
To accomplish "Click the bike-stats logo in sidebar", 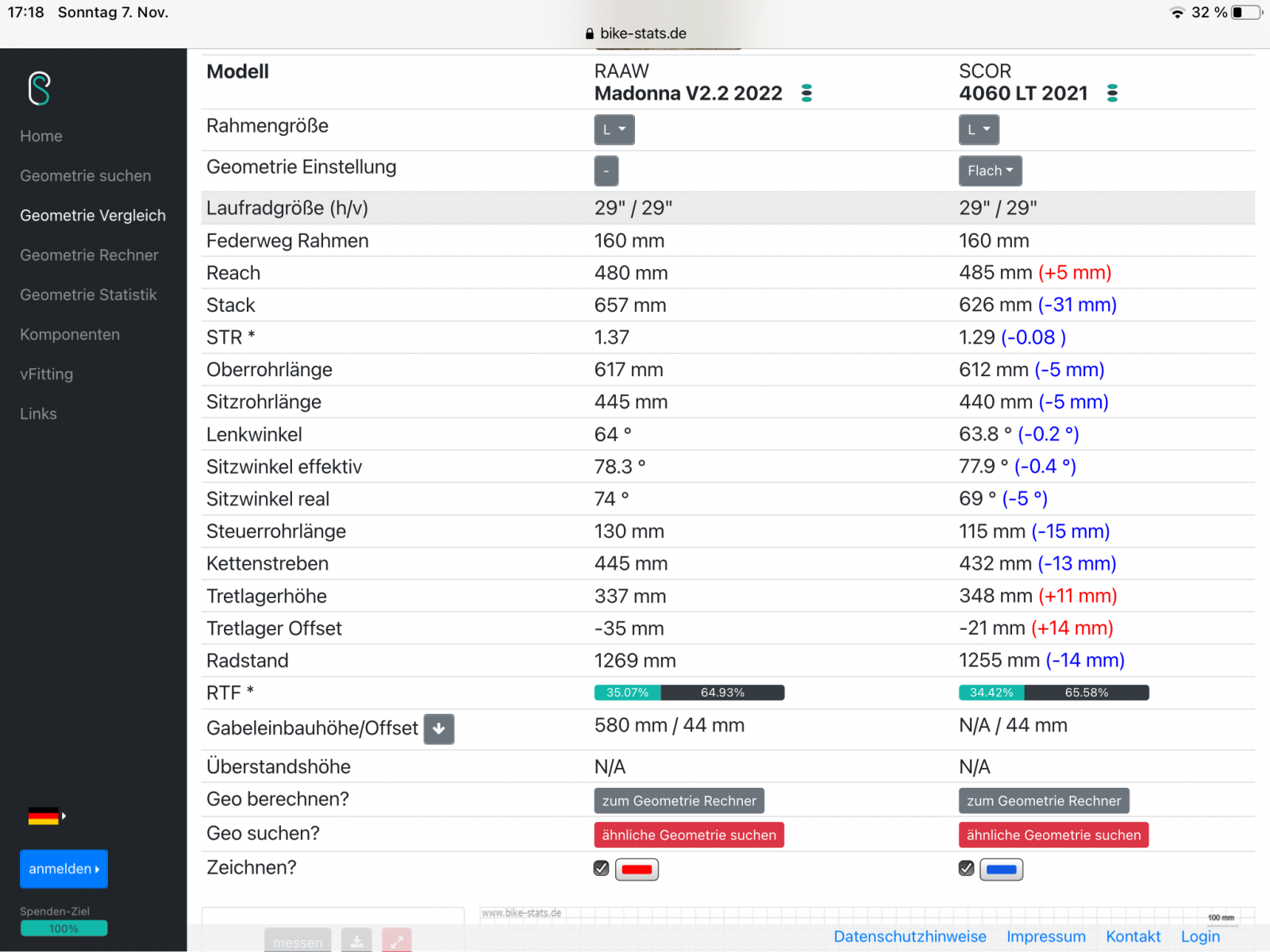I will [x=40, y=88].
